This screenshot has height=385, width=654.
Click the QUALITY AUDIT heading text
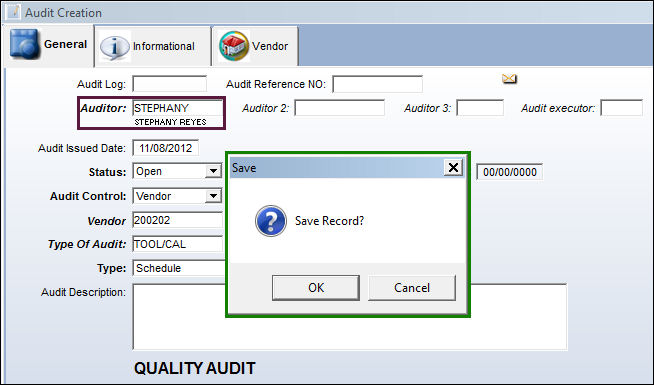coord(195,368)
